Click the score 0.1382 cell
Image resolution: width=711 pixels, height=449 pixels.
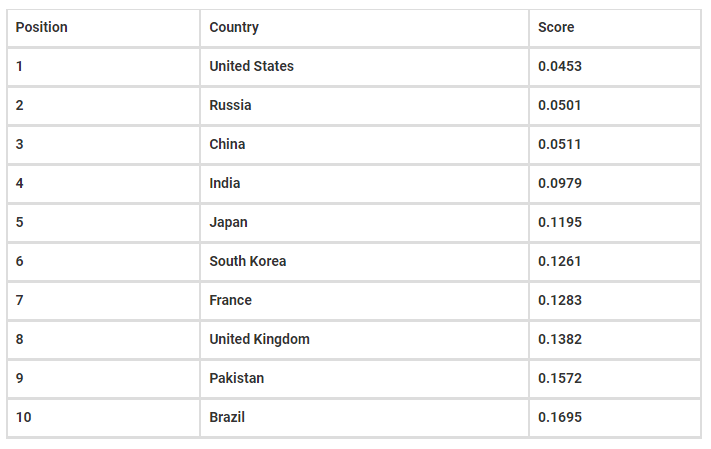[560, 339]
